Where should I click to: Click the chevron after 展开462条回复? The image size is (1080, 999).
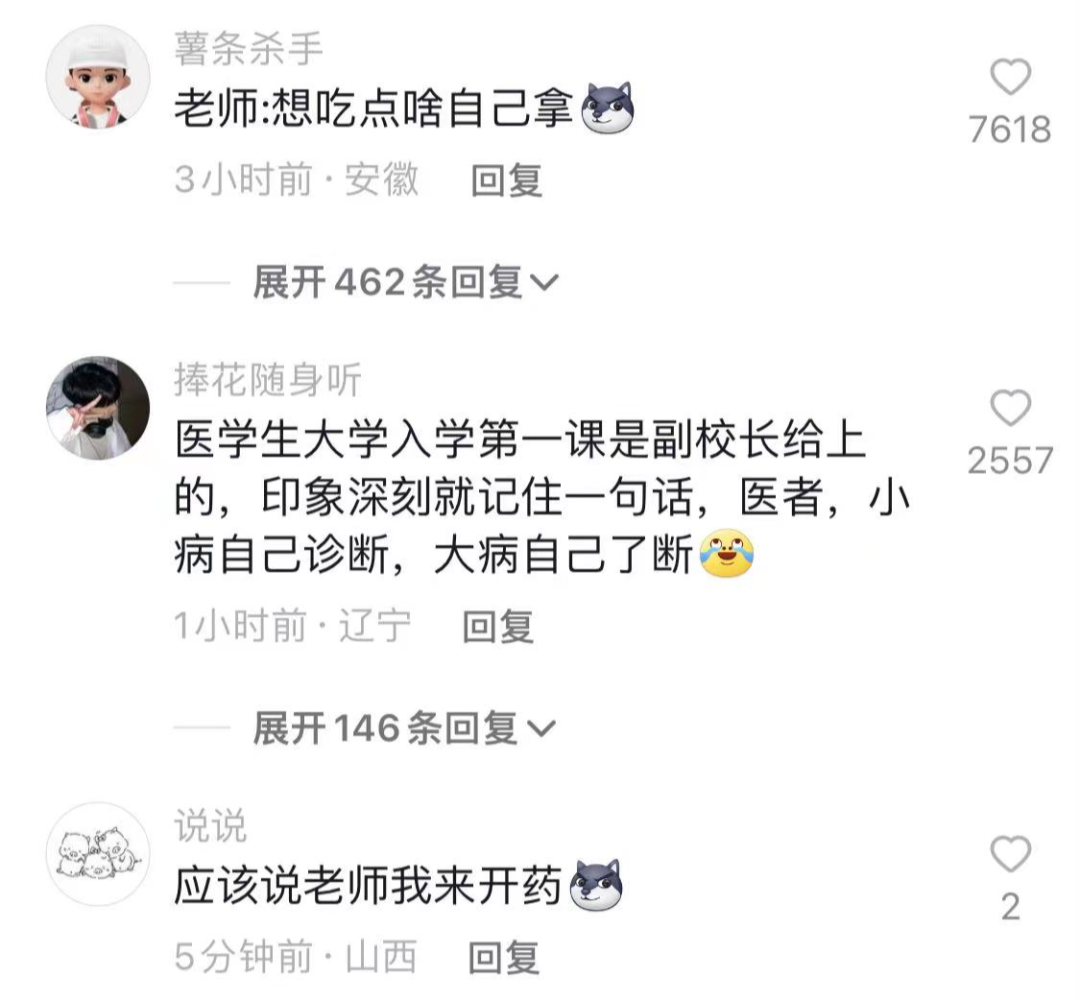[544, 283]
